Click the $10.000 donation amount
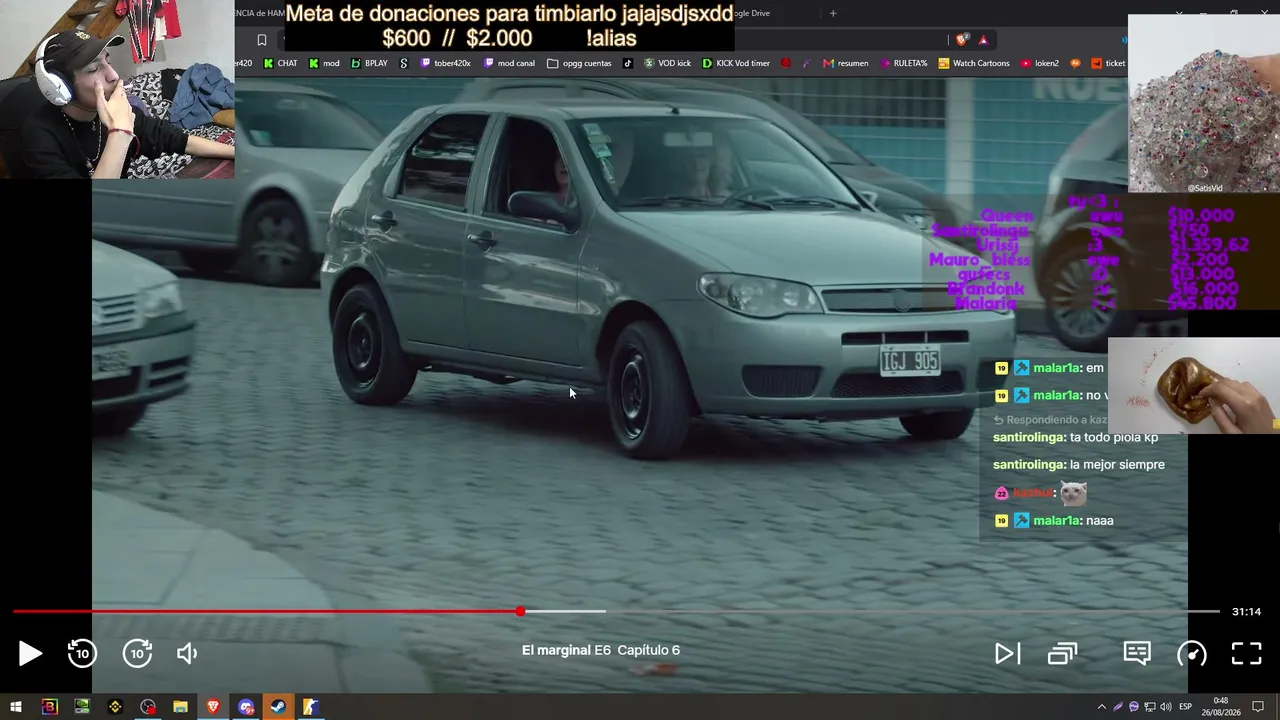 point(1201,215)
